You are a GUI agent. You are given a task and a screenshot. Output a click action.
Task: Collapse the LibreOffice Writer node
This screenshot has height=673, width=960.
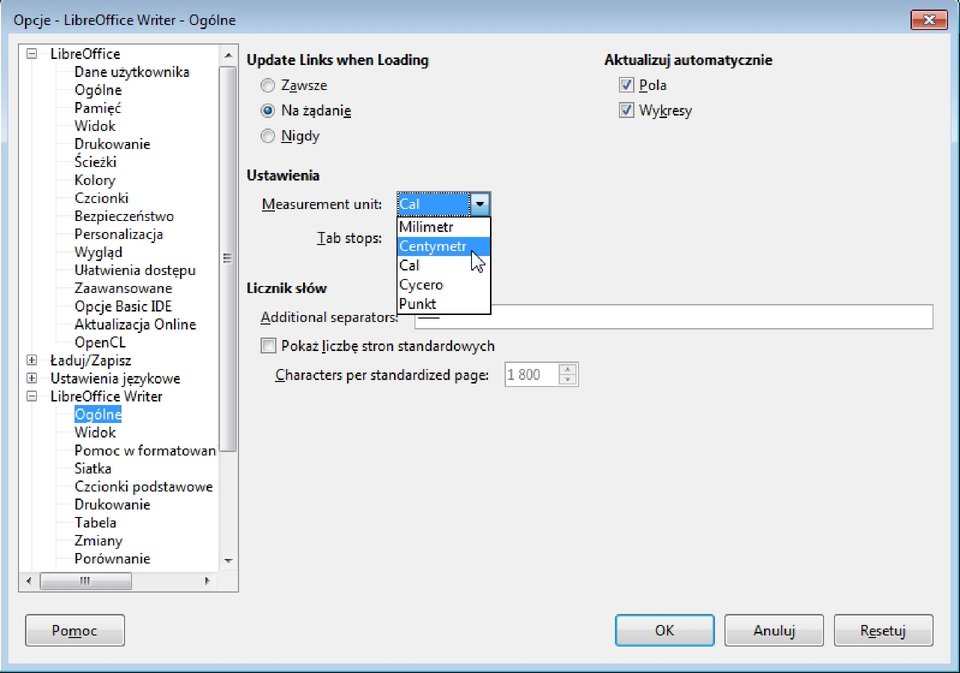click(x=32, y=396)
